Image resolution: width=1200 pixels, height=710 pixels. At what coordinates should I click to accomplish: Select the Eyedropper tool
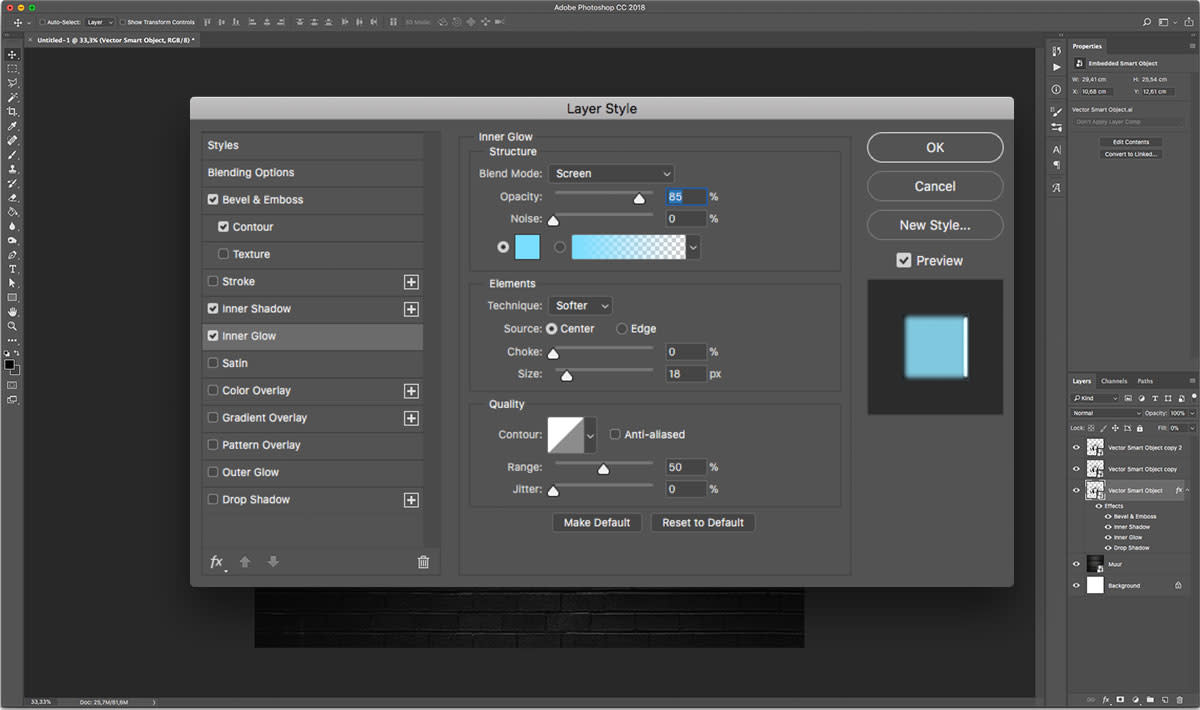click(13, 126)
